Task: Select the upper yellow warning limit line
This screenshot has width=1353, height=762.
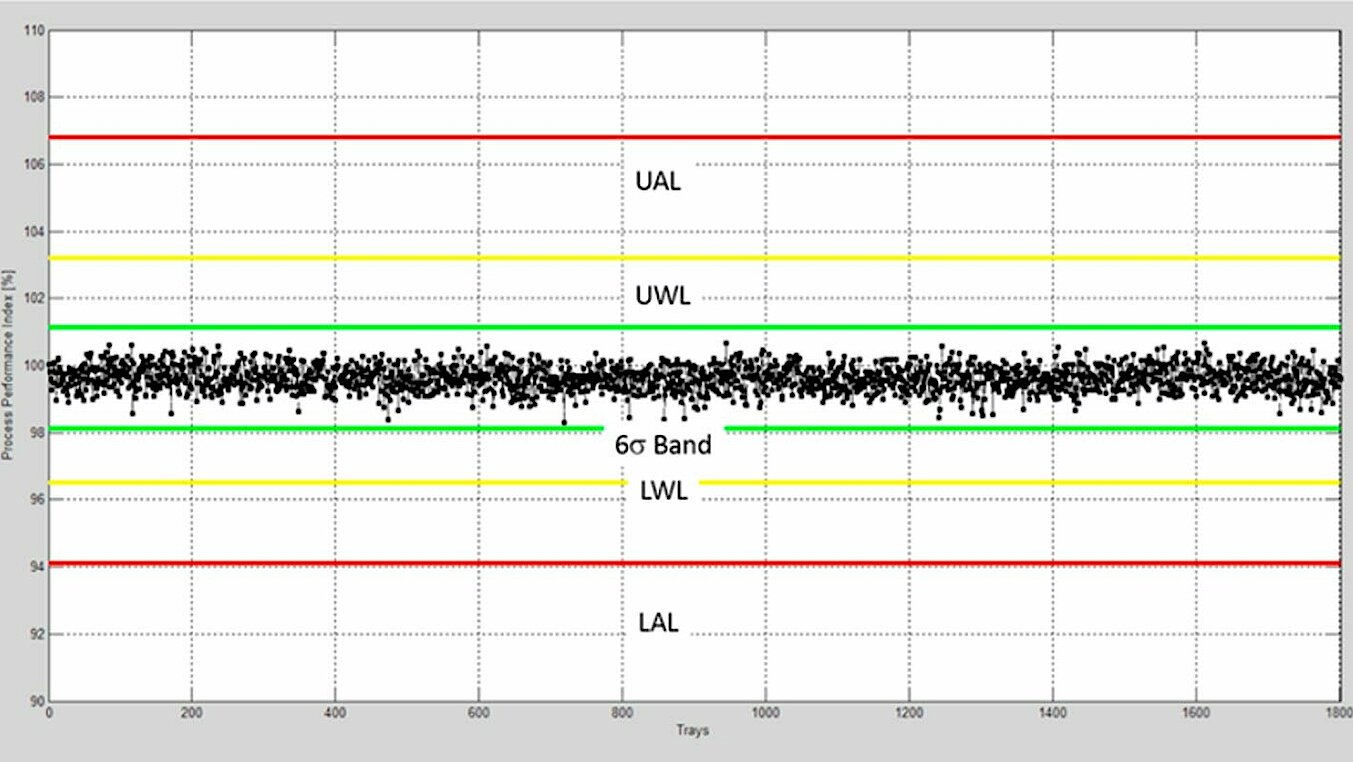Action: coord(400,258)
